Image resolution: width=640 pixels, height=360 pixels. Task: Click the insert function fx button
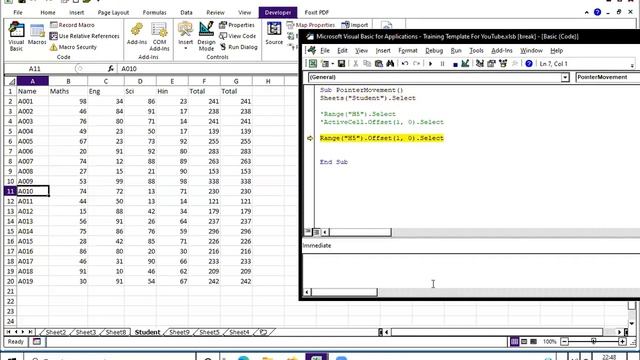[111, 69]
